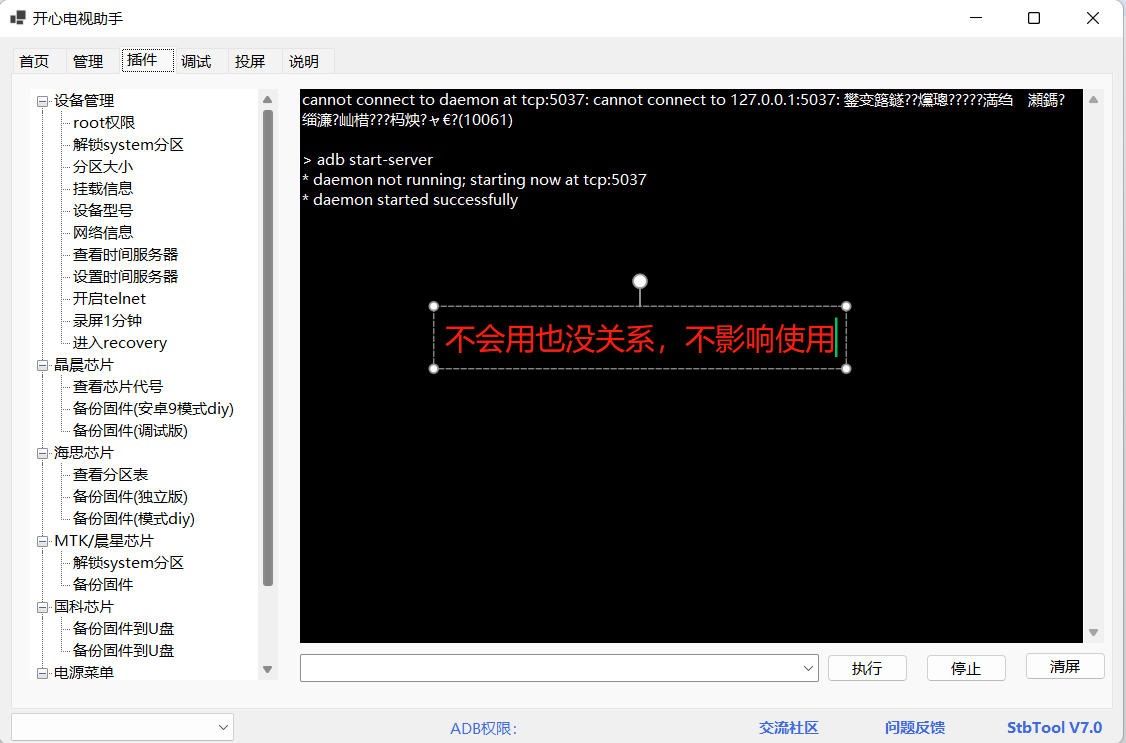Collapse the 晶晨芯片 tree node
This screenshot has width=1126, height=743.
click(43, 365)
